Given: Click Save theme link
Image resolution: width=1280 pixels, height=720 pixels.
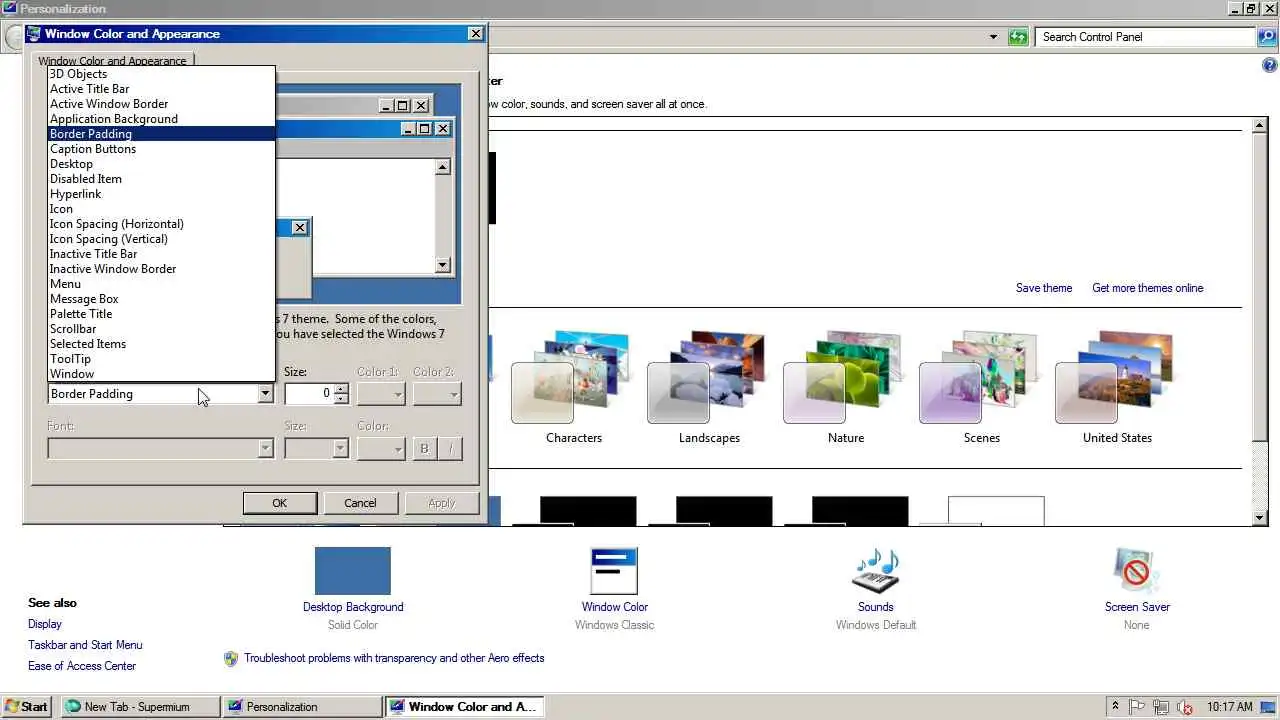Looking at the screenshot, I should (1044, 288).
